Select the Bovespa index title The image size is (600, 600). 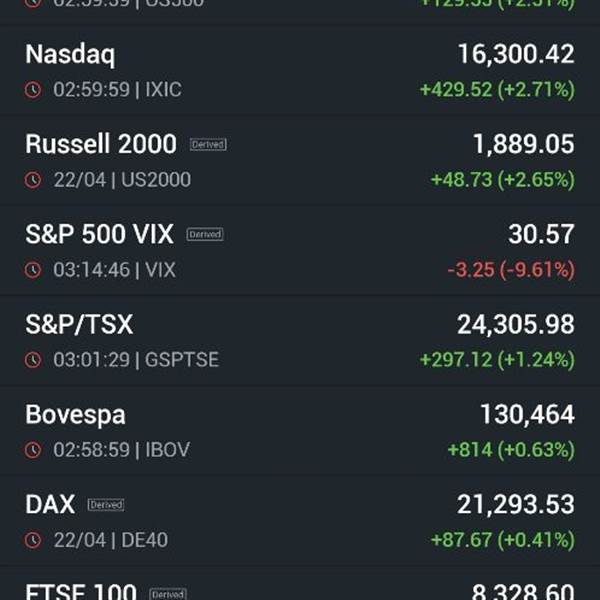(75, 415)
